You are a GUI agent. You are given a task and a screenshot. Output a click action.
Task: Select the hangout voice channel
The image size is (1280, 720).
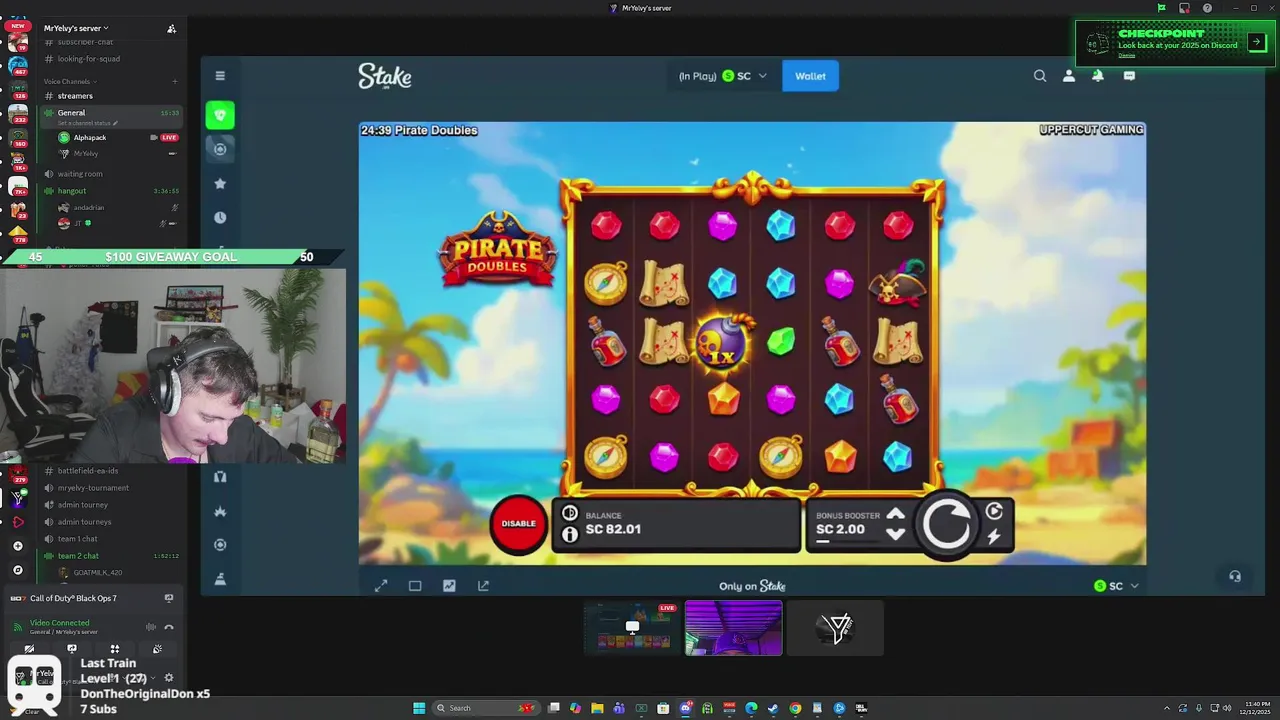[x=72, y=191]
